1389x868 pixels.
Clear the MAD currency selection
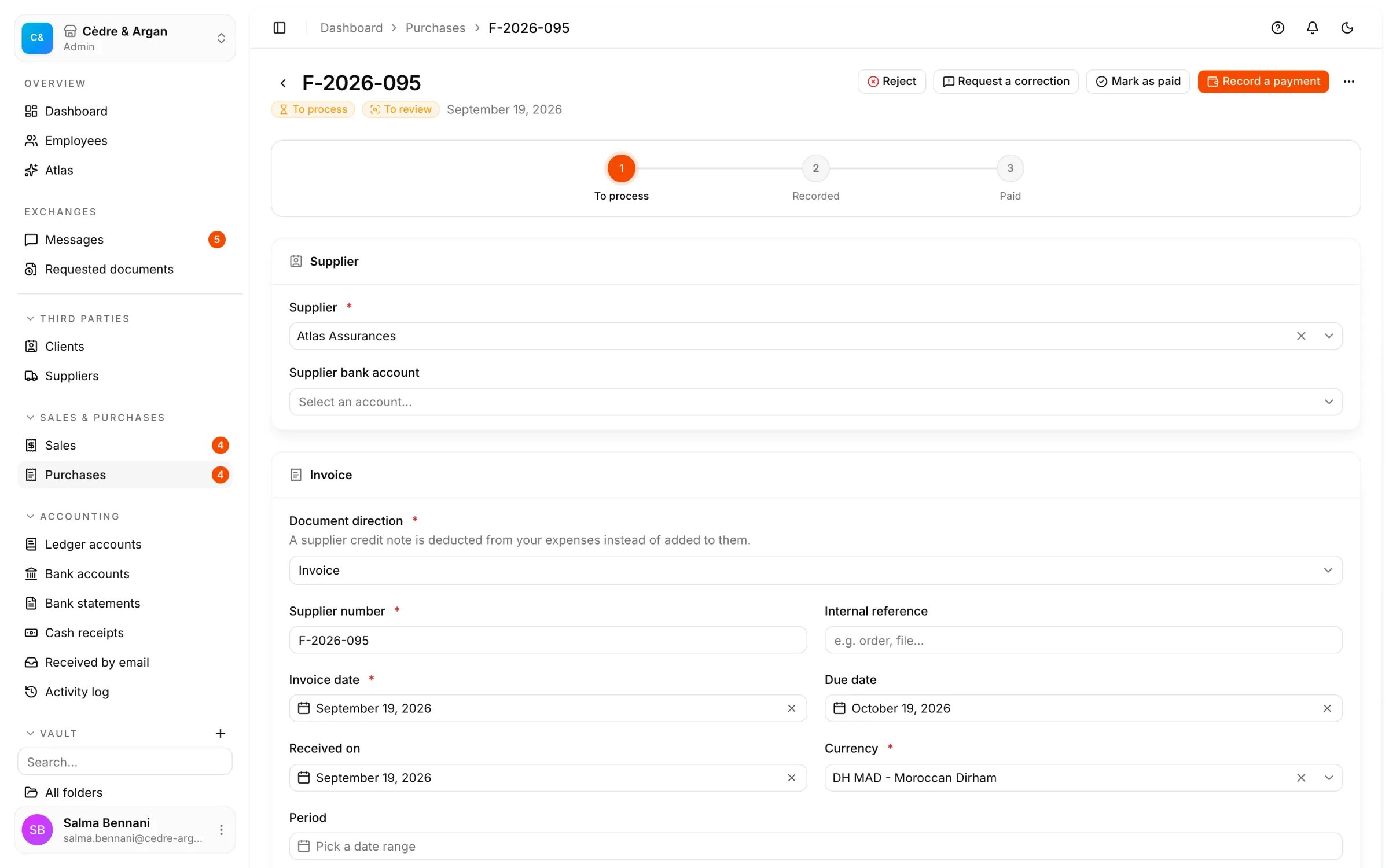point(1300,778)
